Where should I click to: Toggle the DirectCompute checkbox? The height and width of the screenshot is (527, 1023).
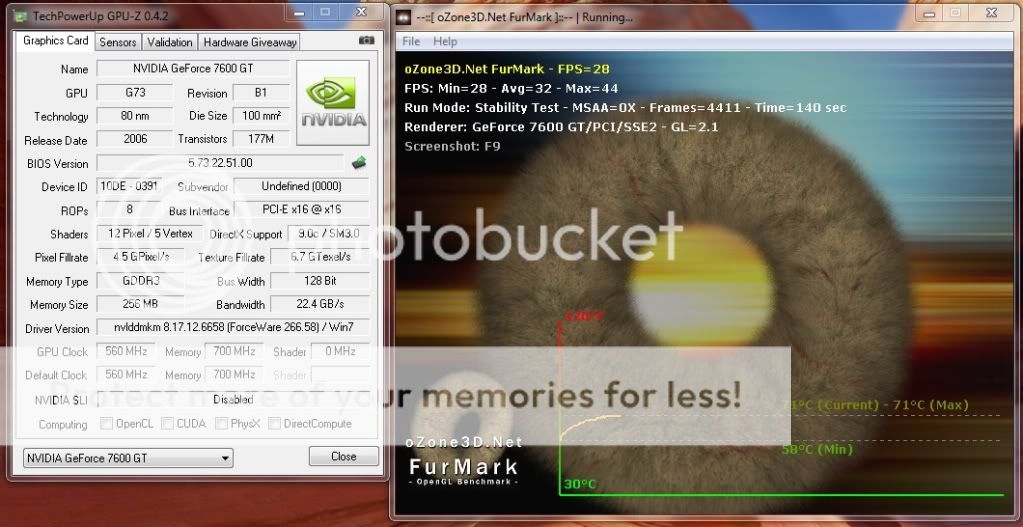click(275, 423)
